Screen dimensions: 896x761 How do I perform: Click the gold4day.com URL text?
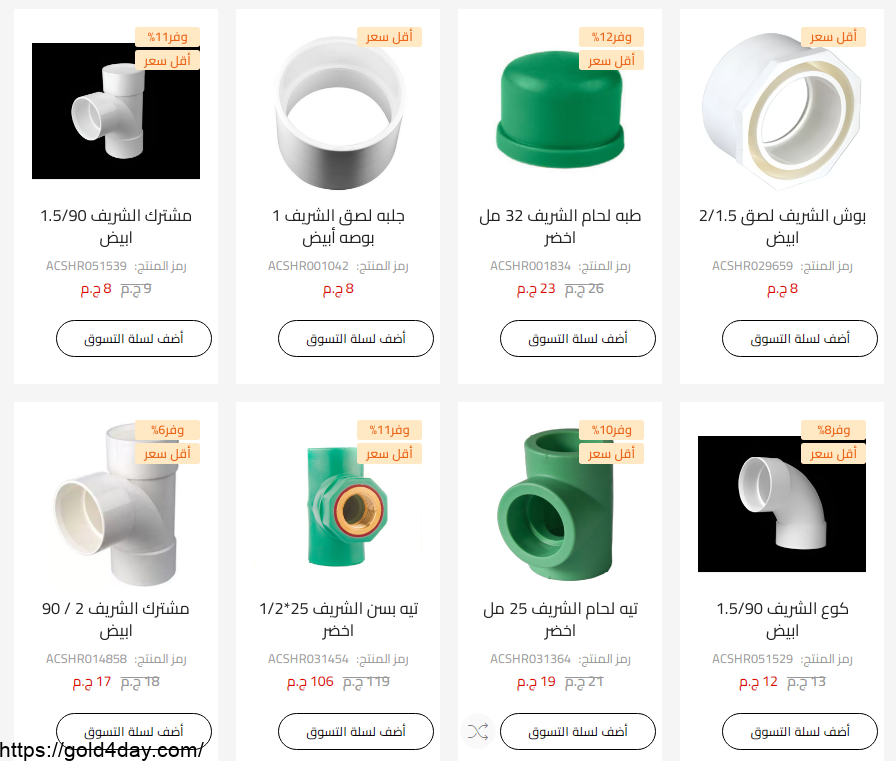101,750
